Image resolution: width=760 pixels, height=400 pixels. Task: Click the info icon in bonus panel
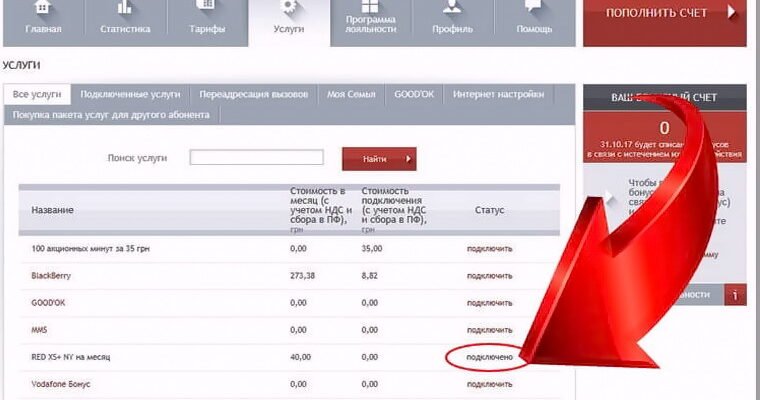[x=735, y=295]
